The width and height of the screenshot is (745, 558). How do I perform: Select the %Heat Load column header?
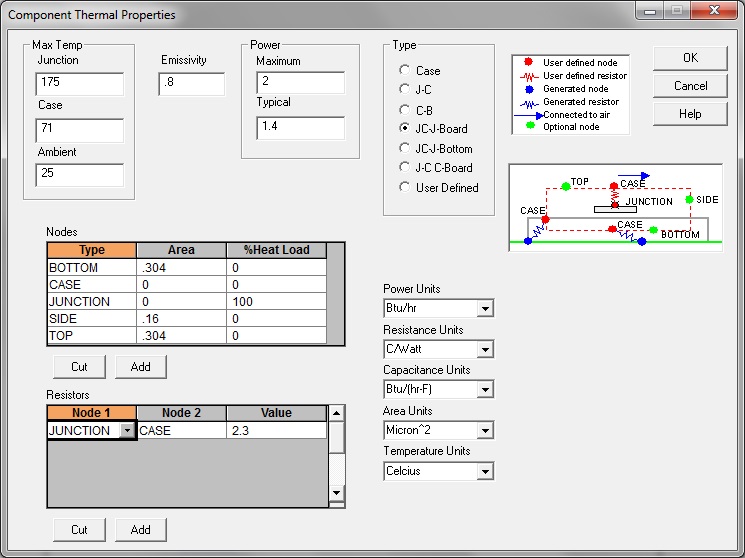[x=277, y=250]
